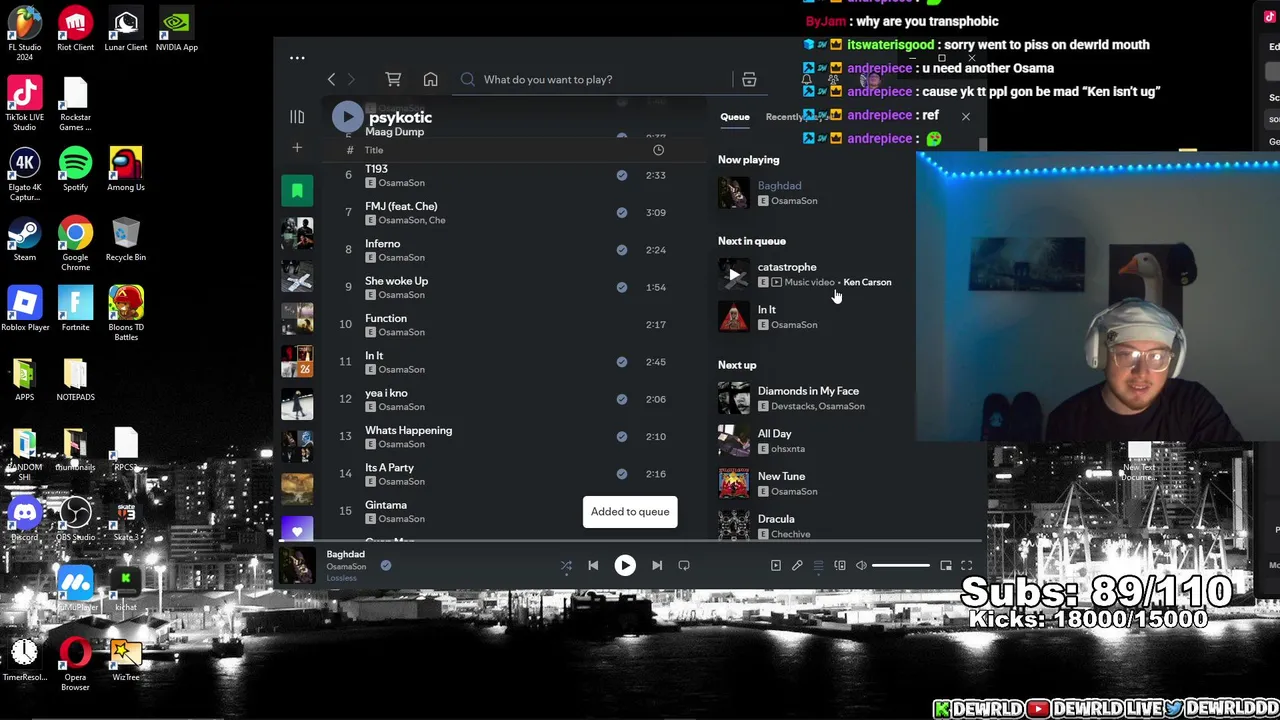Play catastrophe from Next in queue

coord(734,274)
